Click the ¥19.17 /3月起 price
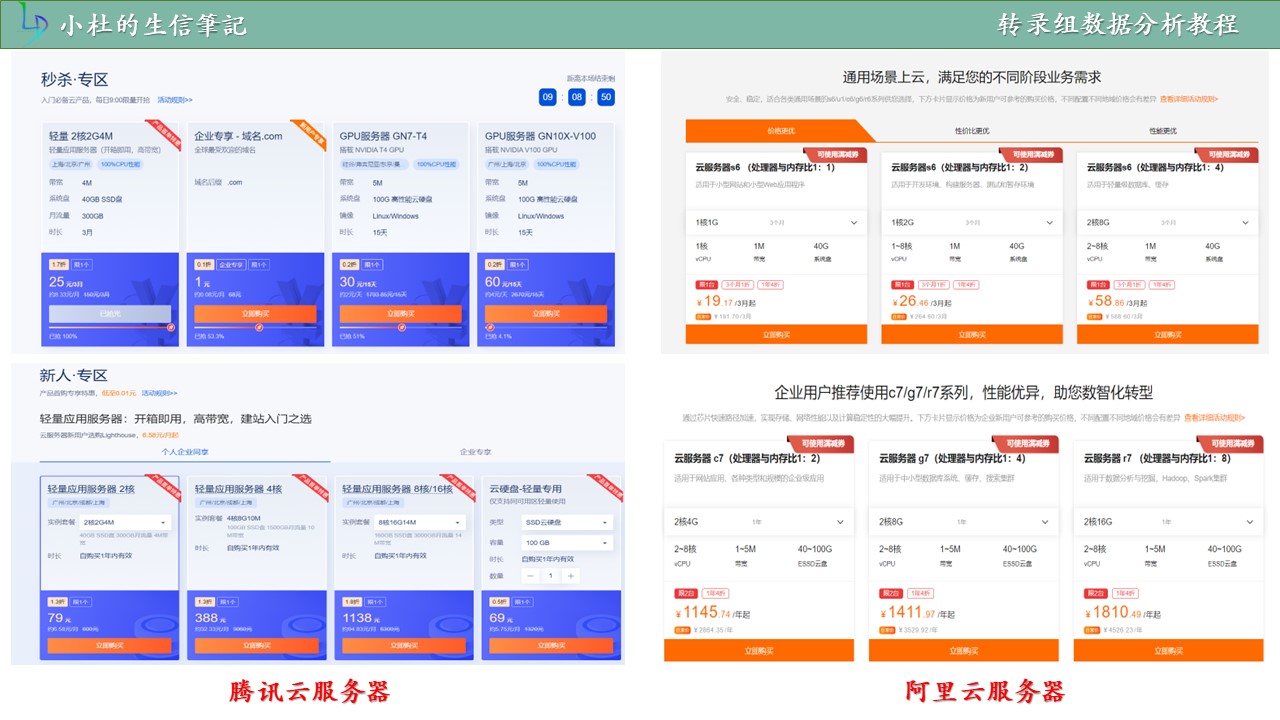The image size is (1280, 720). [x=725, y=301]
